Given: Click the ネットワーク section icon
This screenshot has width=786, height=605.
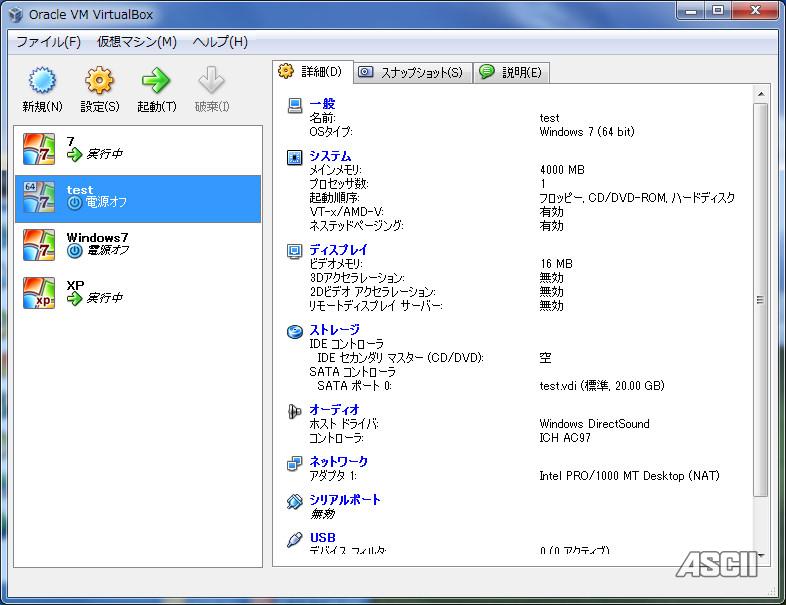Looking at the screenshot, I should (295, 463).
